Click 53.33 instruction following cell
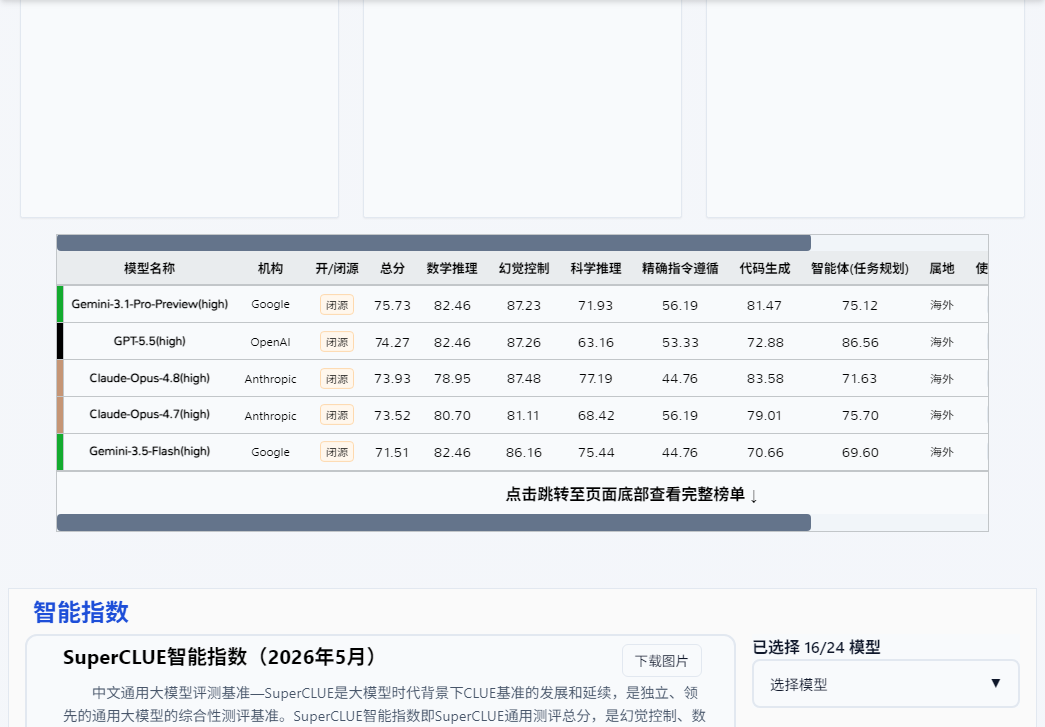1045x727 pixels. tap(680, 343)
